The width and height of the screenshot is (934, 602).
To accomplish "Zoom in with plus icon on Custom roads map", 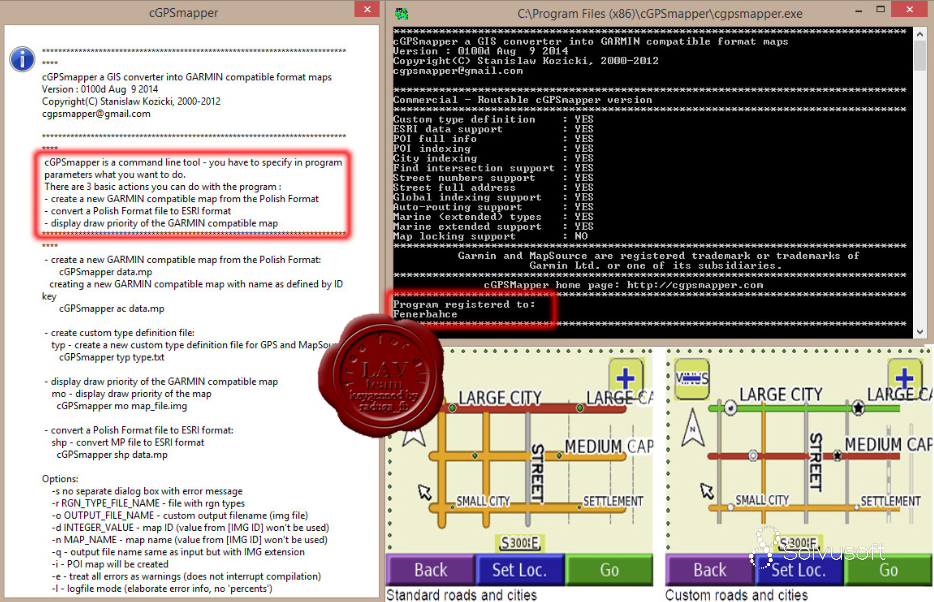I will tap(904, 378).
